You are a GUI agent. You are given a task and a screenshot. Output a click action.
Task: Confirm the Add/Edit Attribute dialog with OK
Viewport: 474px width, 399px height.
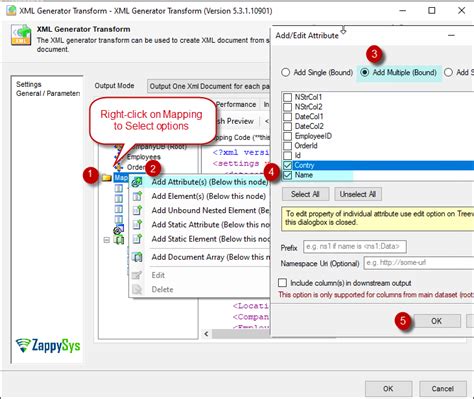437,321
